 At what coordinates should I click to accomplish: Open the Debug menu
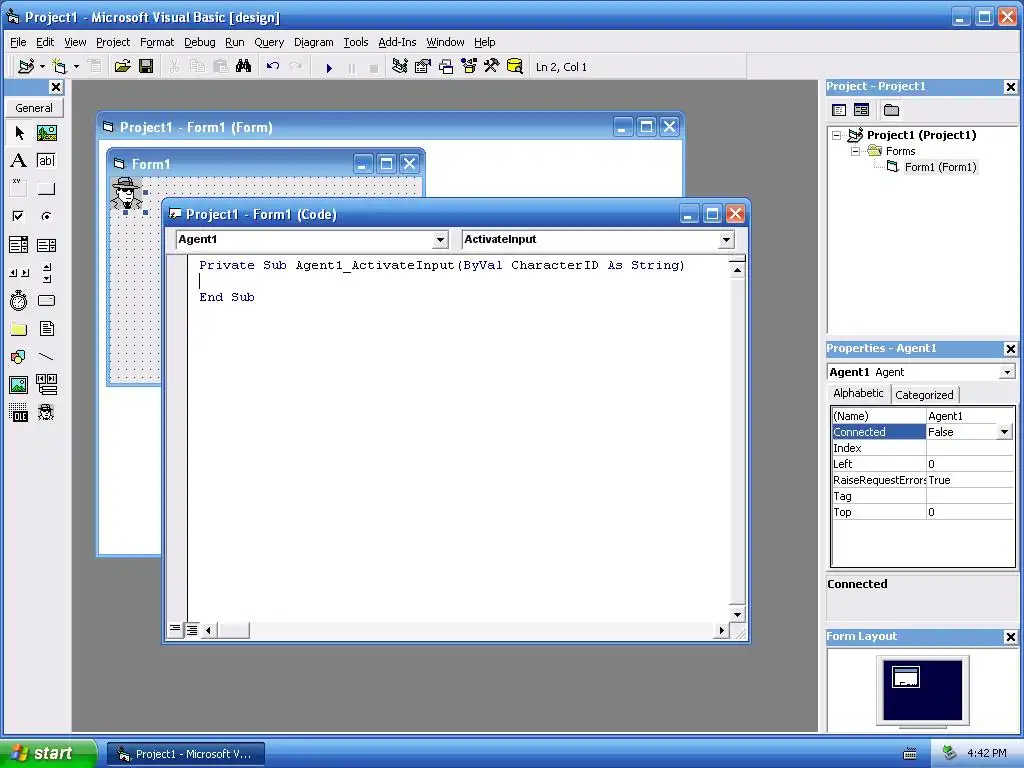[x=200, y=42]
